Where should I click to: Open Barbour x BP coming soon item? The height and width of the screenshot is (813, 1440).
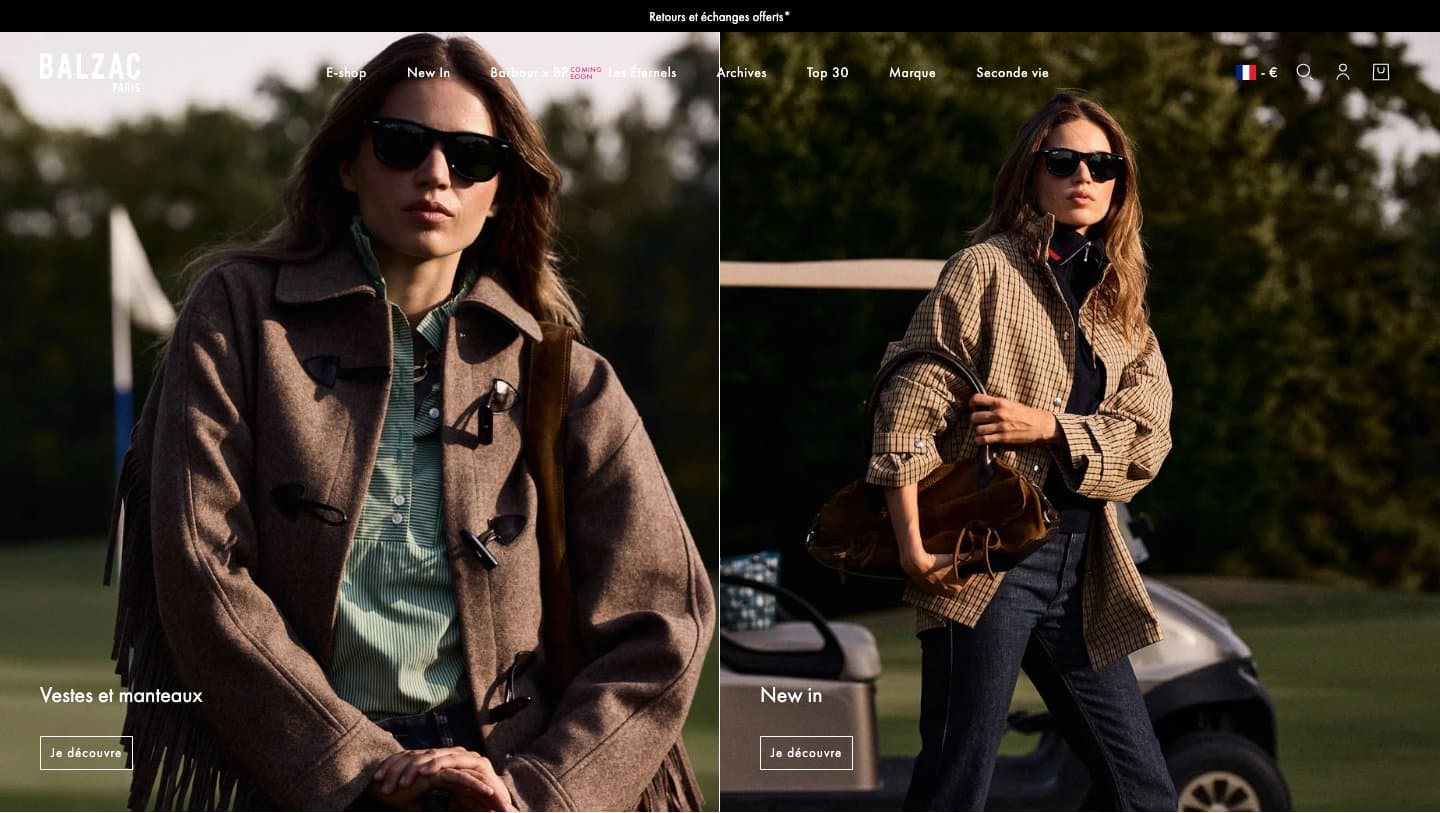click(545, 73)
